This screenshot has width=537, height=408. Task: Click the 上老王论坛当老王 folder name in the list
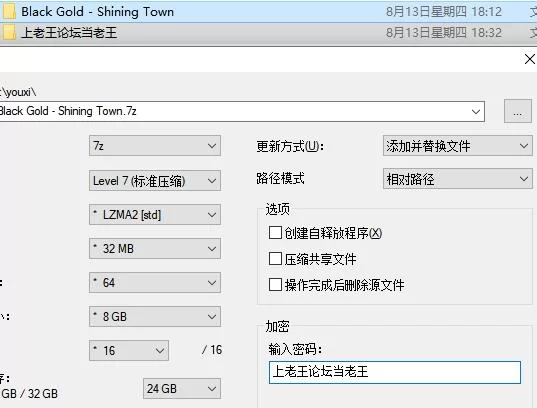[x=69, y=33]
